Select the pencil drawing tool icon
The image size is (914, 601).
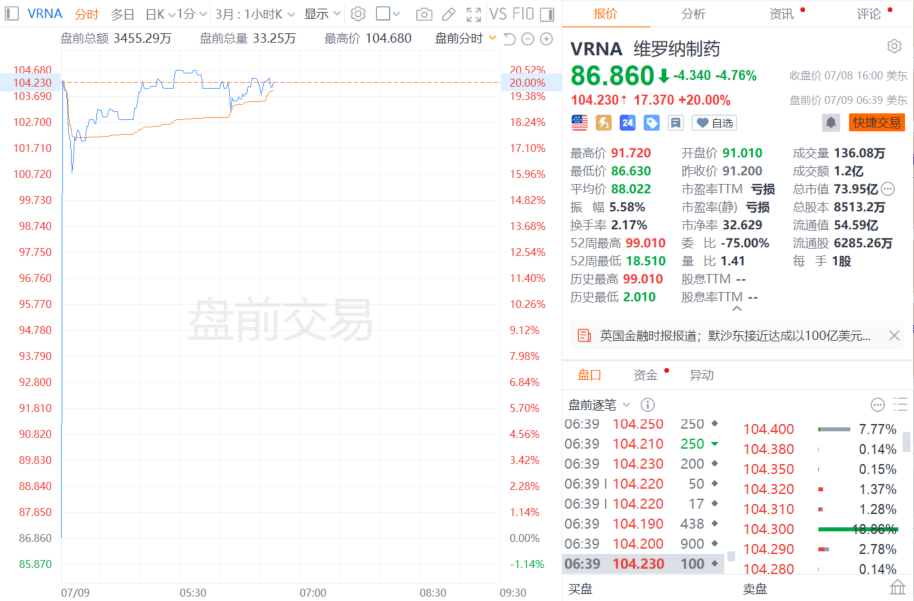coord(449,14)
